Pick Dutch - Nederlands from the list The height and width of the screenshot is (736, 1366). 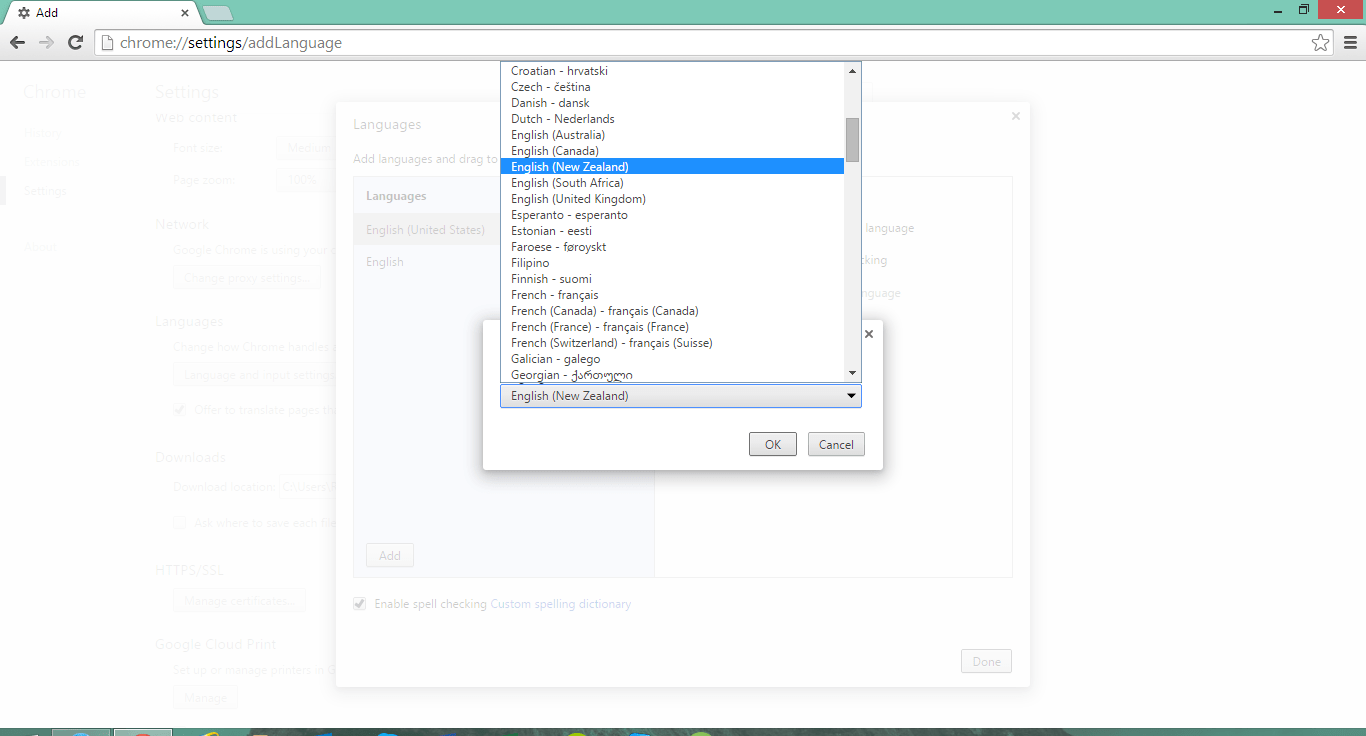coord(672,119)
